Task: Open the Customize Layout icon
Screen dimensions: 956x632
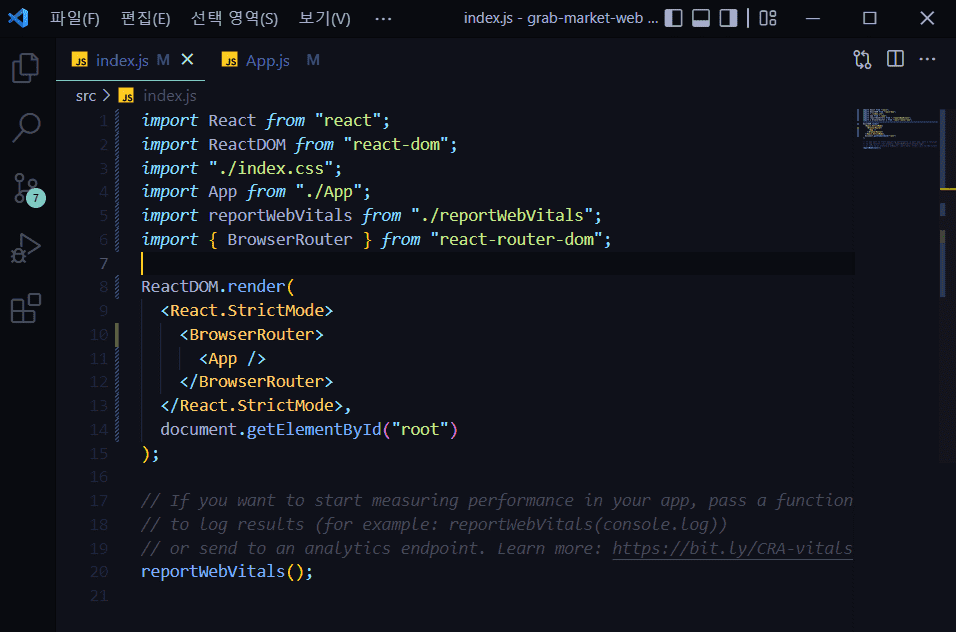Action: click(x=768, y=18)
